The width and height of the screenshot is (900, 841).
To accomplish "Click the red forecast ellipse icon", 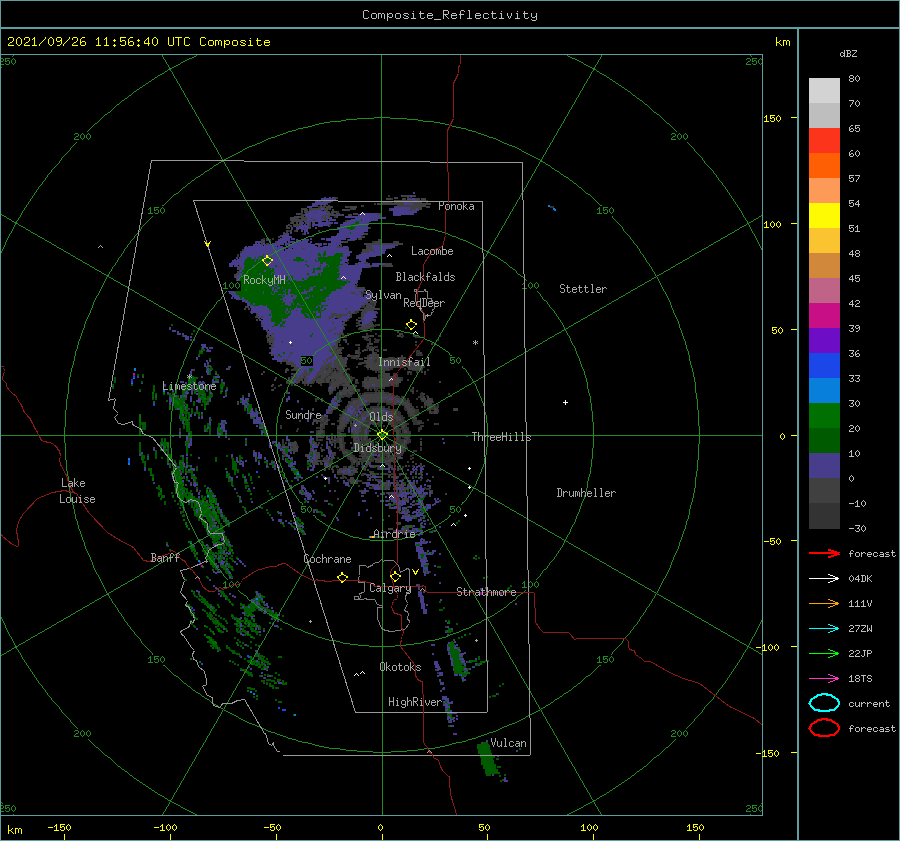I will pyautogui.click(x=824, y=728).
